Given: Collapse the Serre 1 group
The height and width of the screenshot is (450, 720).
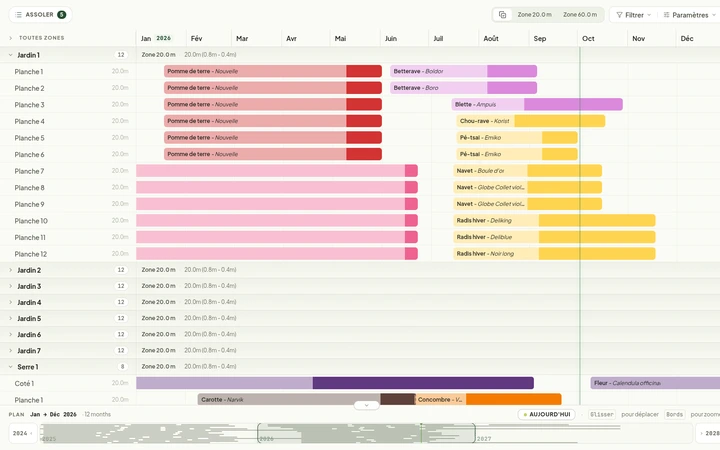Looking at the screenshot, I should [11, 367].
